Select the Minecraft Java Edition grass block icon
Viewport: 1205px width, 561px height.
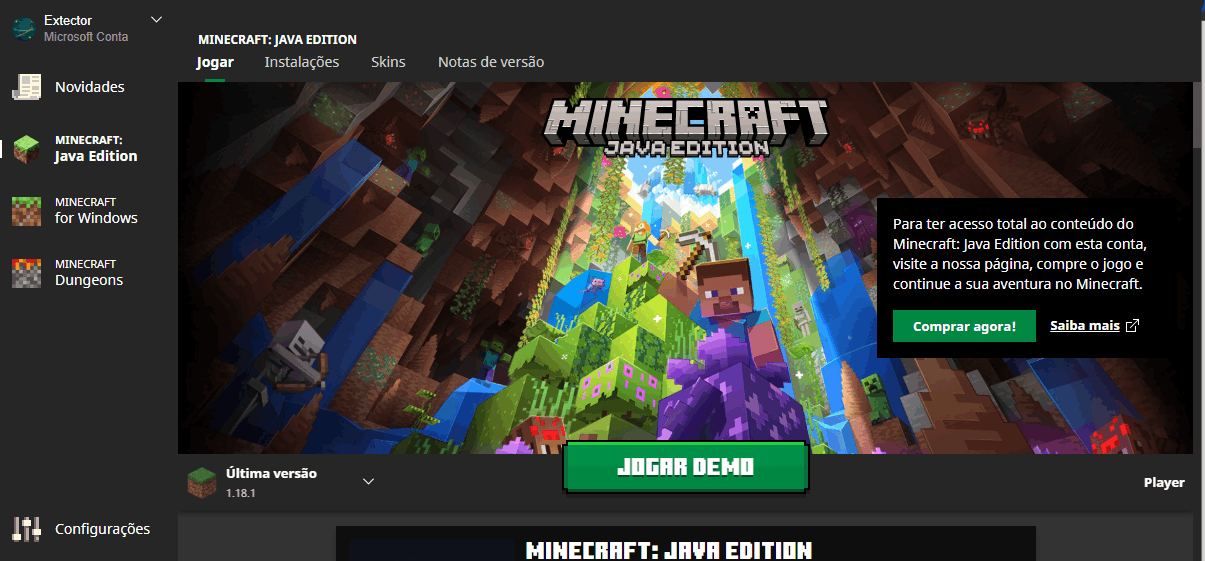click(x=26, y=149)
